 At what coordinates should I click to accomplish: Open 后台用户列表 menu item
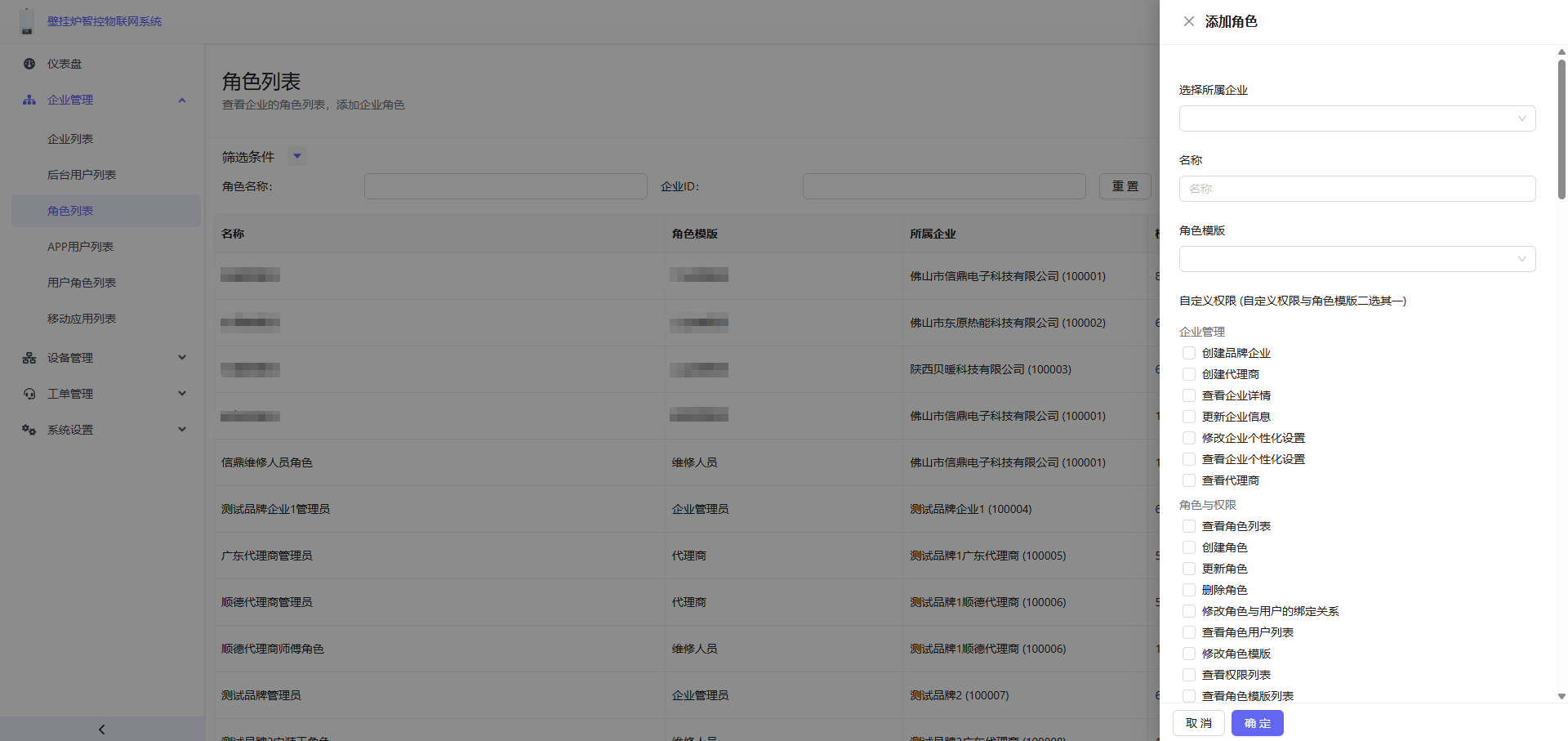pyautogui.click(x=82, y=175)
